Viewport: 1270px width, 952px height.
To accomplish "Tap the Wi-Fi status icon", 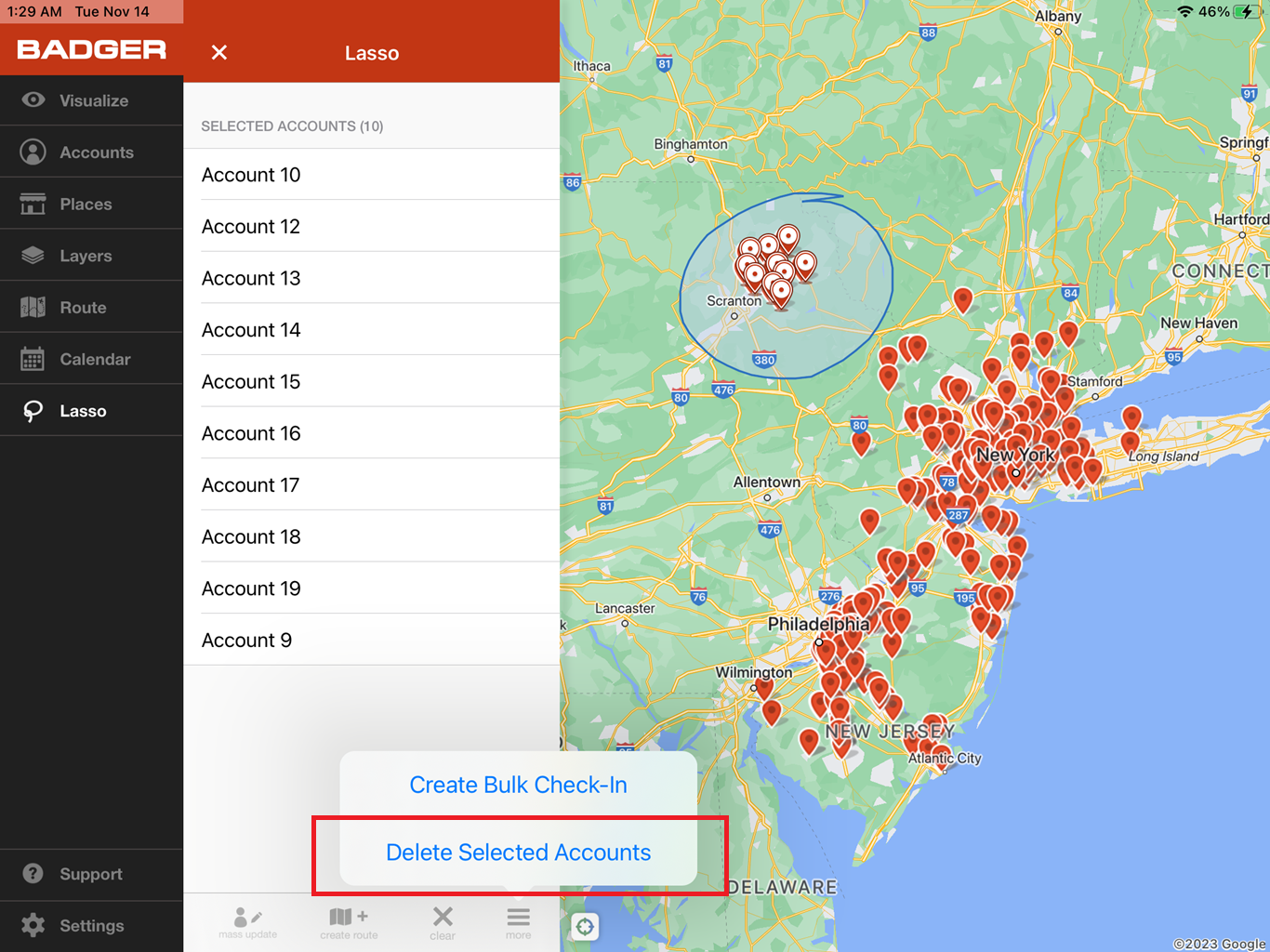I will 1184,11.
